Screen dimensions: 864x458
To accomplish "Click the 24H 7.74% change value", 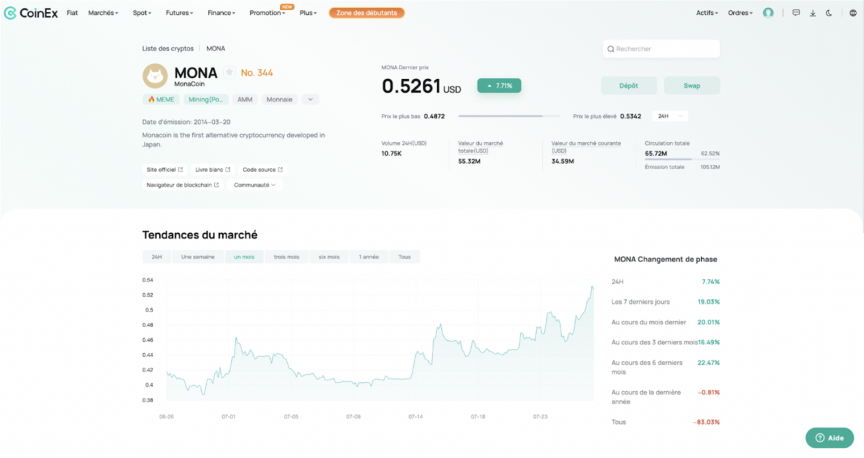I will coord(711,282).
